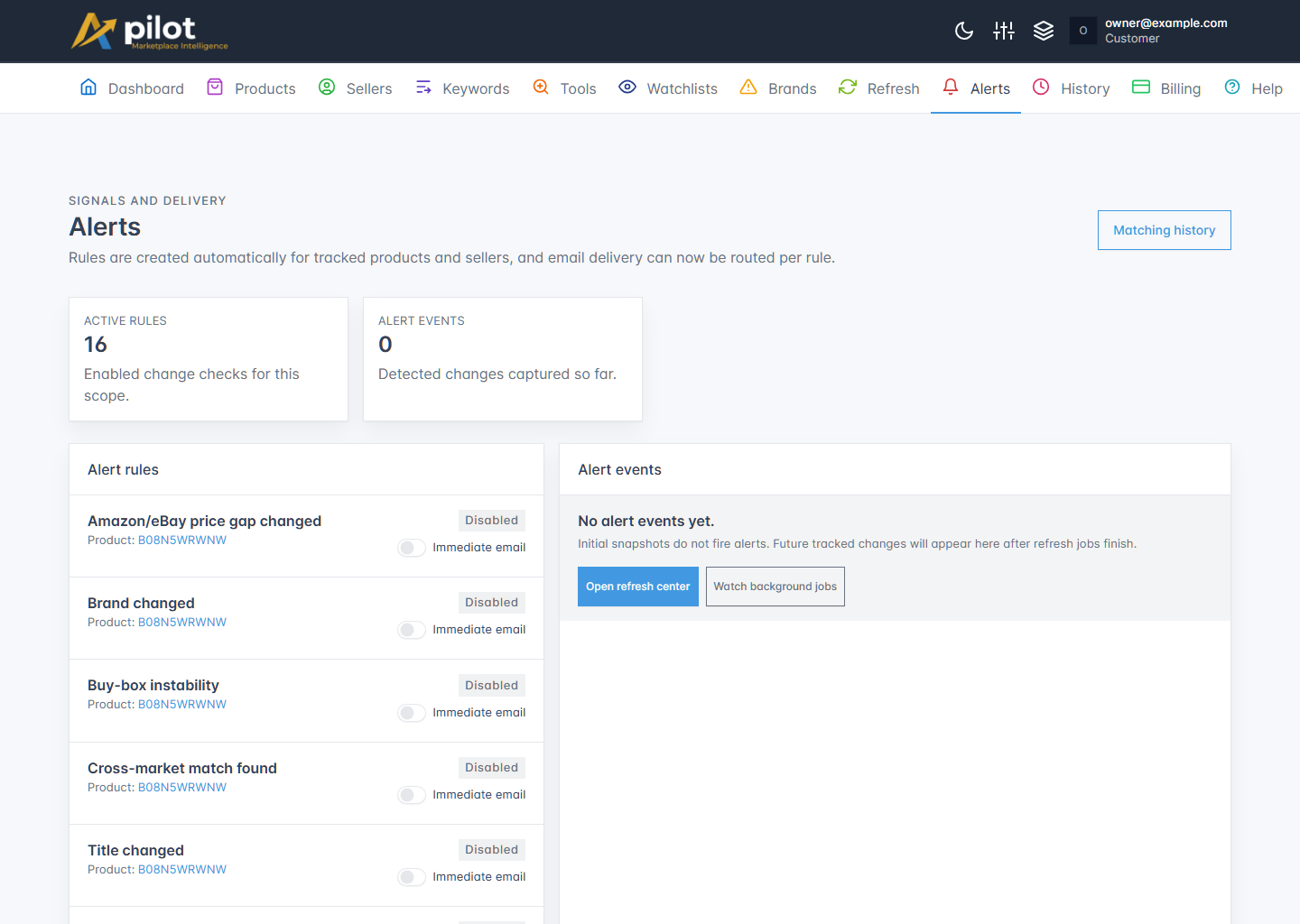The width and height of the screenshot is (1300, 924).
Task: Navigate to Billing tab
Action: pos(1166,88)
